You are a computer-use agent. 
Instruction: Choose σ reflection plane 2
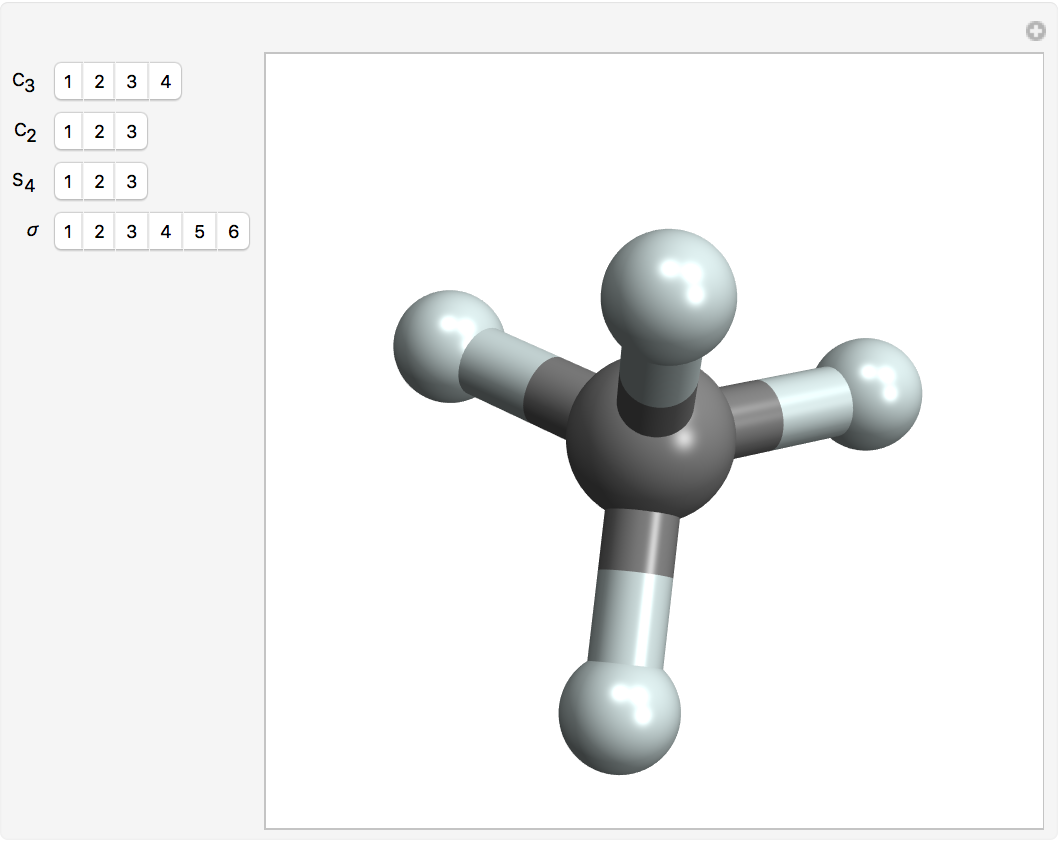[x=99, y=232]
